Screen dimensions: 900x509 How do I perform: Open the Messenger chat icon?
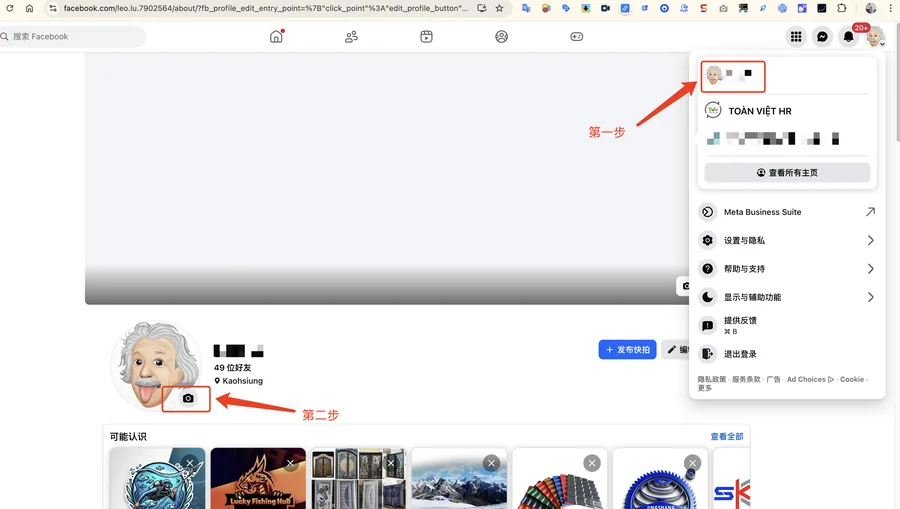pos(822,37)
